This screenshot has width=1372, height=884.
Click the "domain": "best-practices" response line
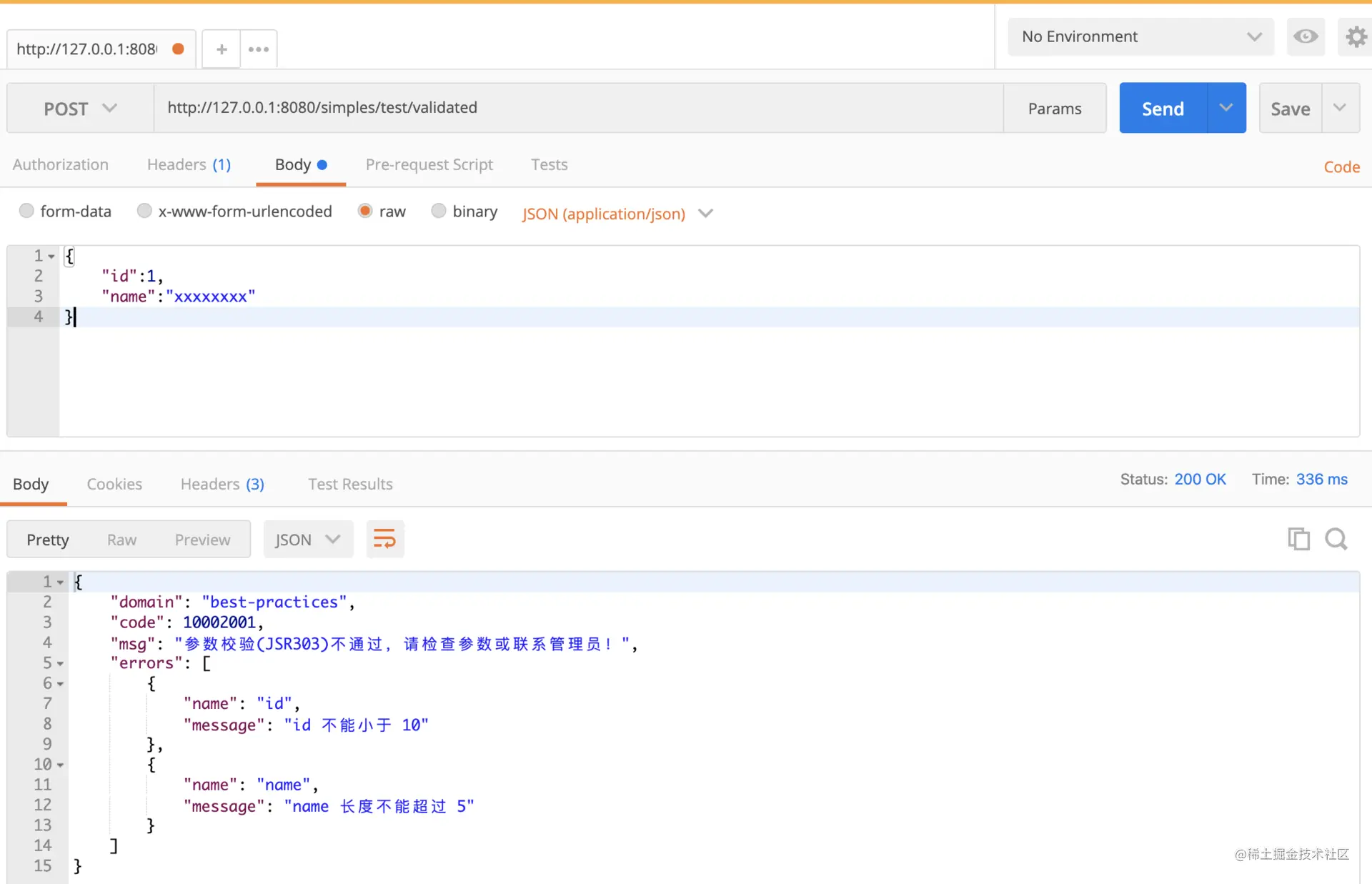coord(232,602)
